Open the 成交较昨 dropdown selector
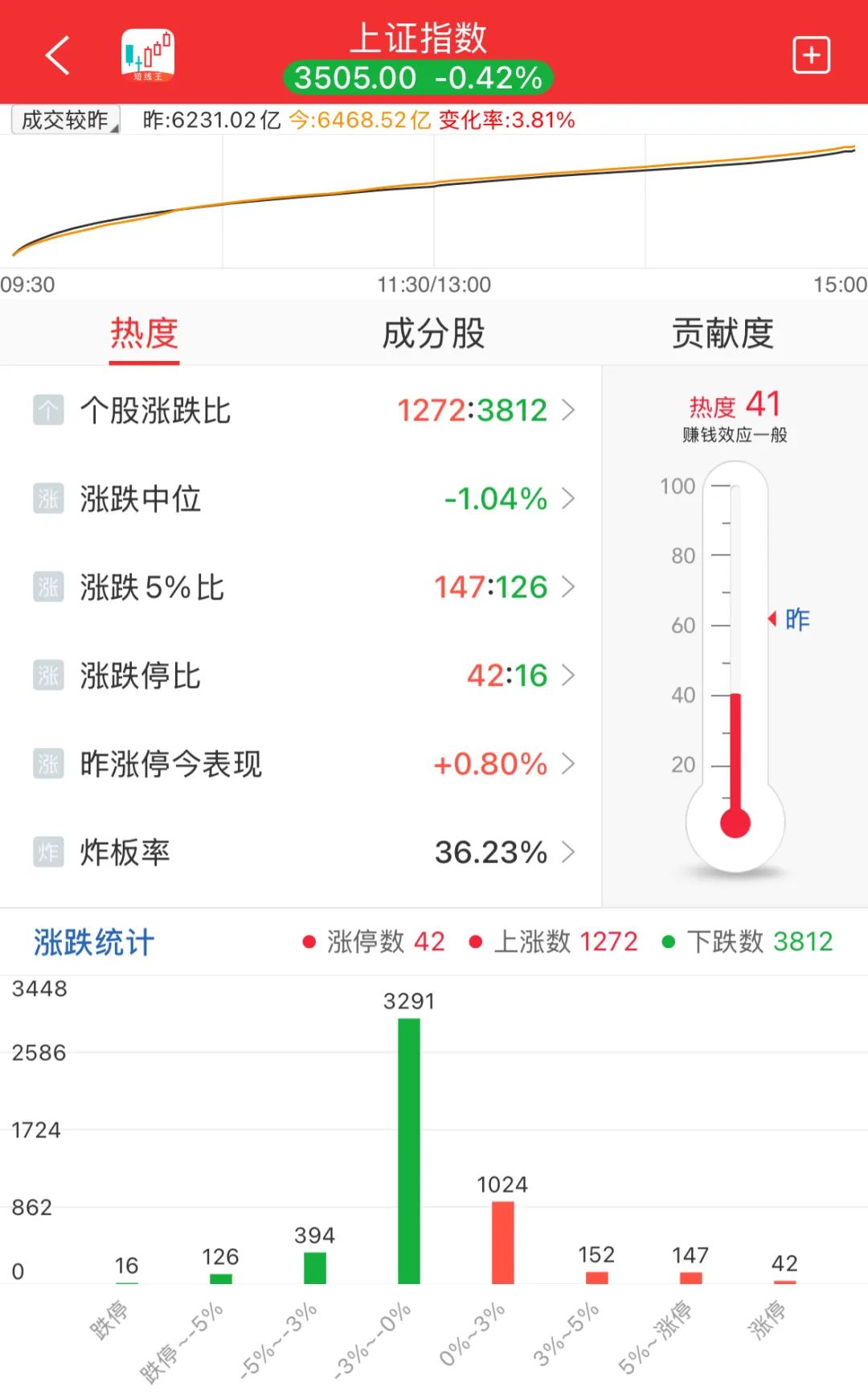This screenshot has height=1399, width=868. pyautogui.click(x=65, y=121)
